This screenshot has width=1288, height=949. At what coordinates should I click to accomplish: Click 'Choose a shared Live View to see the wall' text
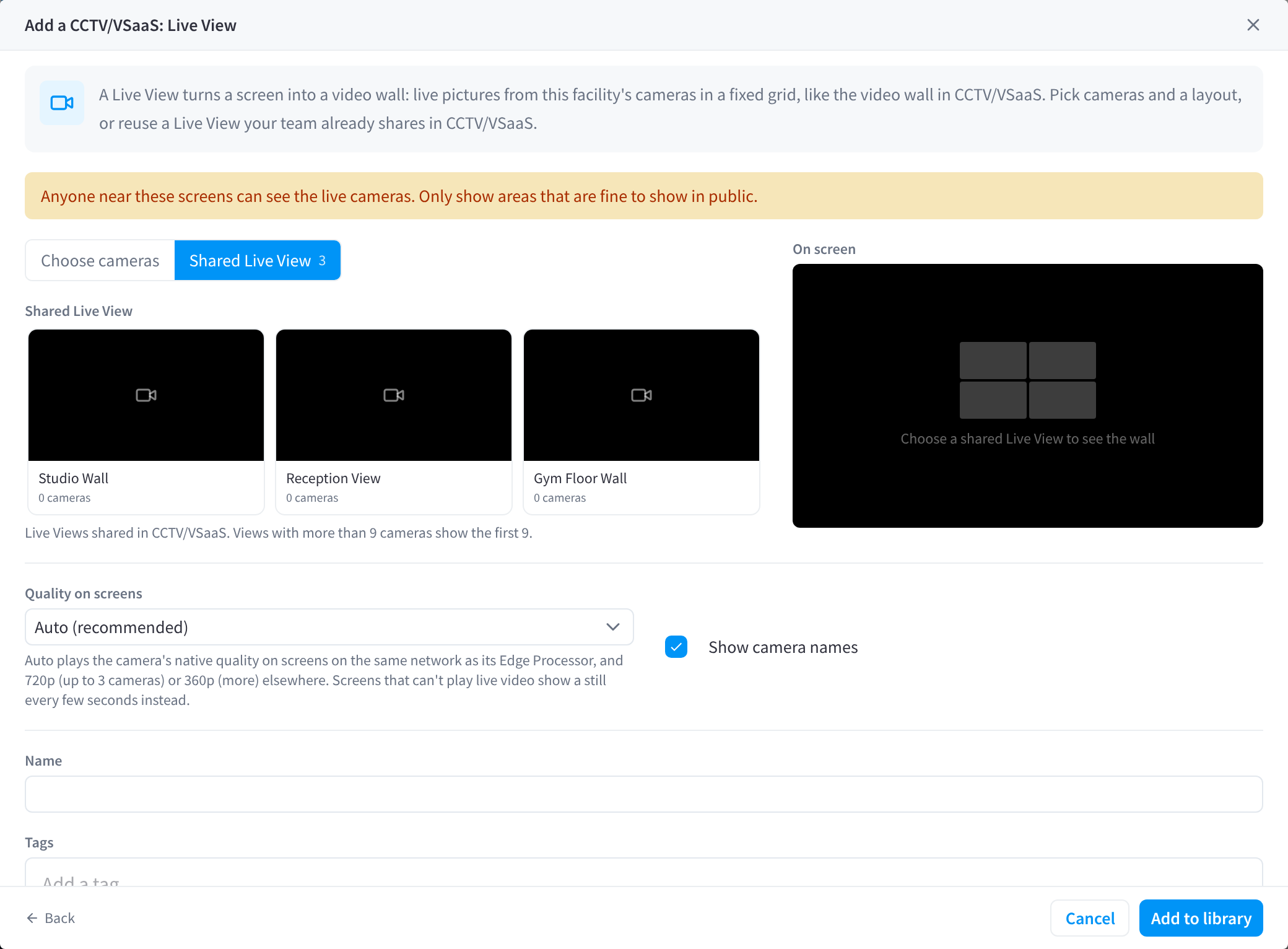point(1028,439)
